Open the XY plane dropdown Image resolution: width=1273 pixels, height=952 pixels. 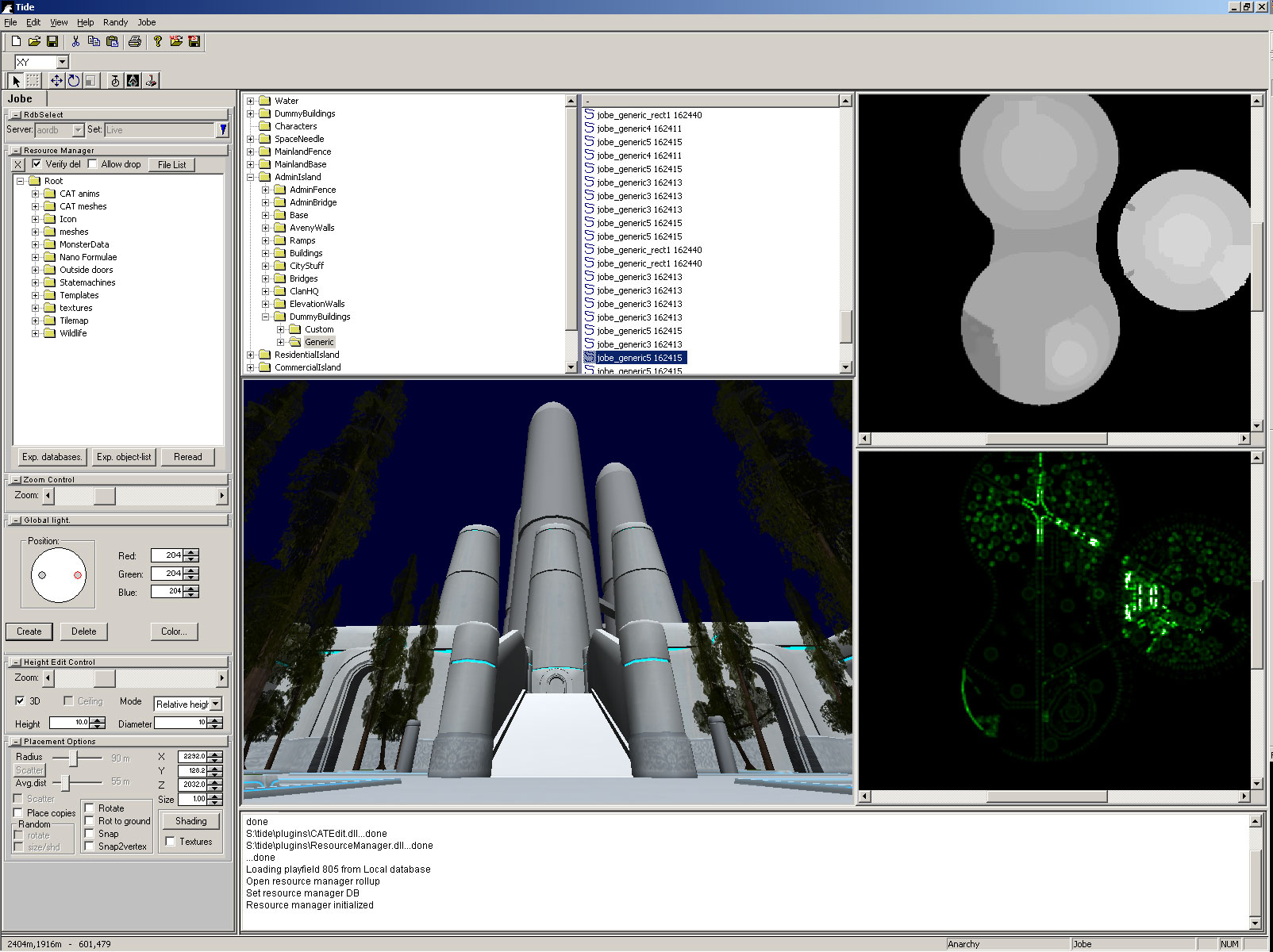pyautogui.click(x=62, y=62)
